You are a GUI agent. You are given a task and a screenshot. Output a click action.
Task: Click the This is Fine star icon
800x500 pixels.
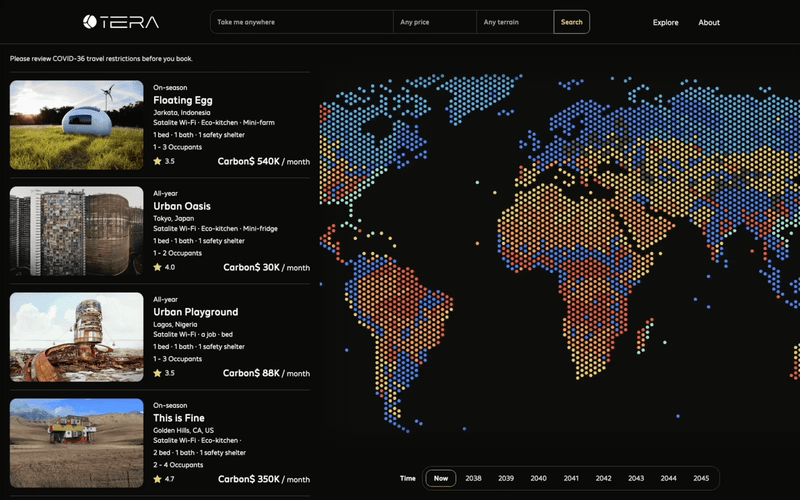pyautogui.click(x=157, y=479)
